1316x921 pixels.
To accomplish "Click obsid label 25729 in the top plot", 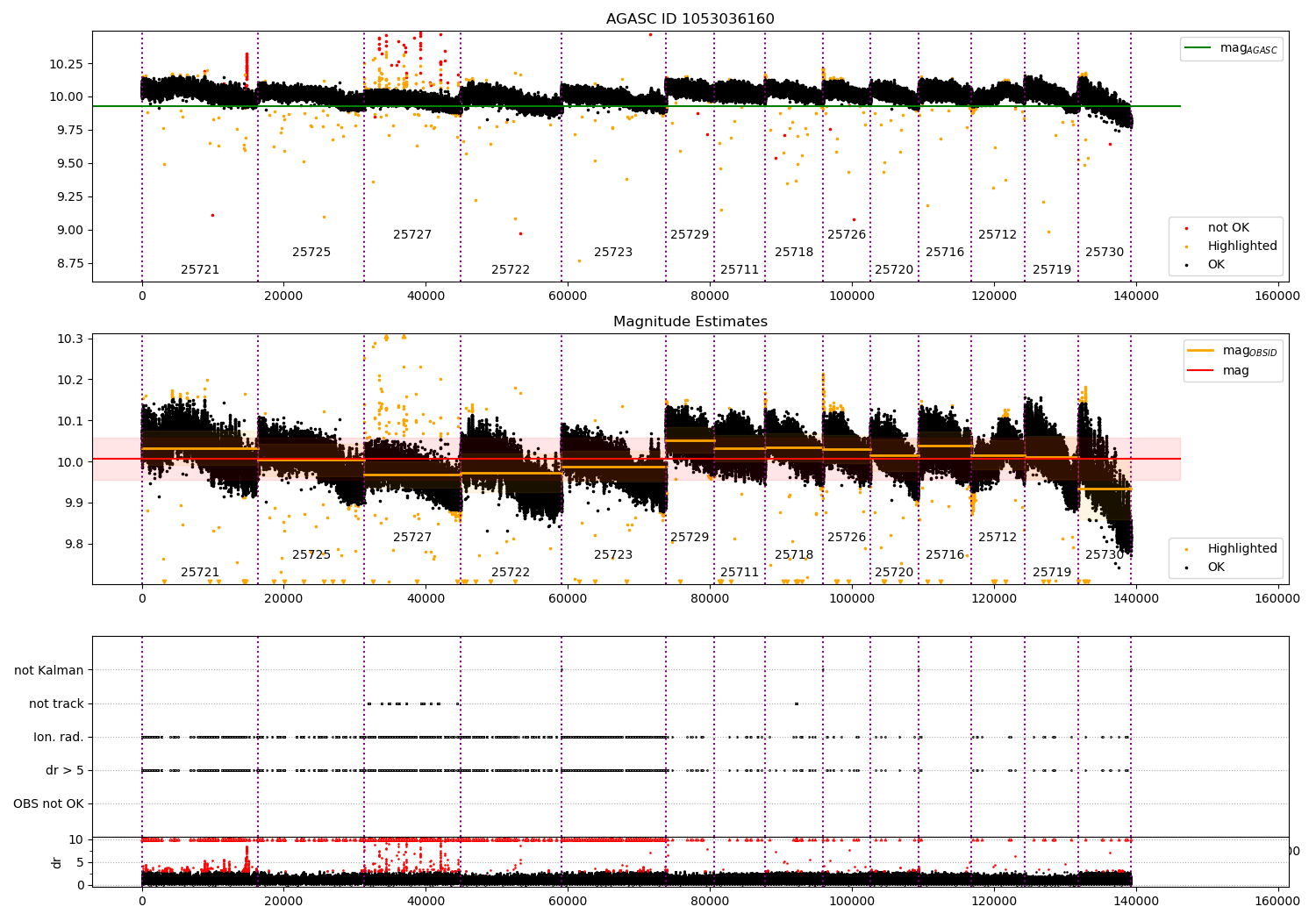I will click(690, 235).
